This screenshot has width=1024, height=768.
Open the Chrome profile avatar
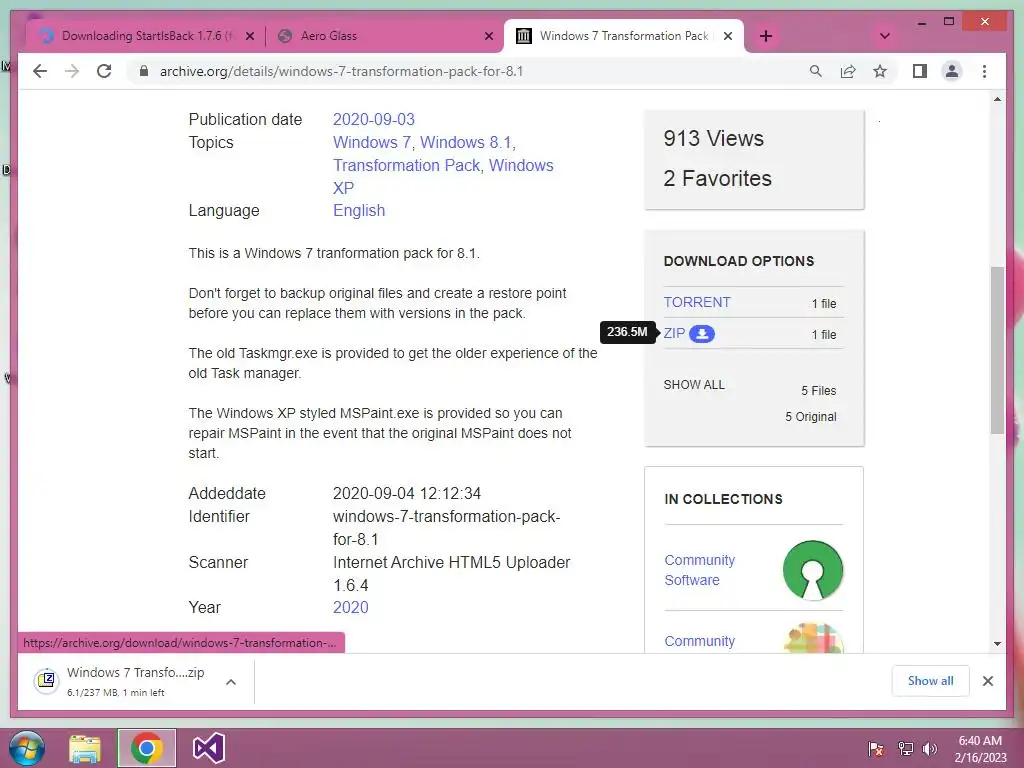tap(952, 71)
